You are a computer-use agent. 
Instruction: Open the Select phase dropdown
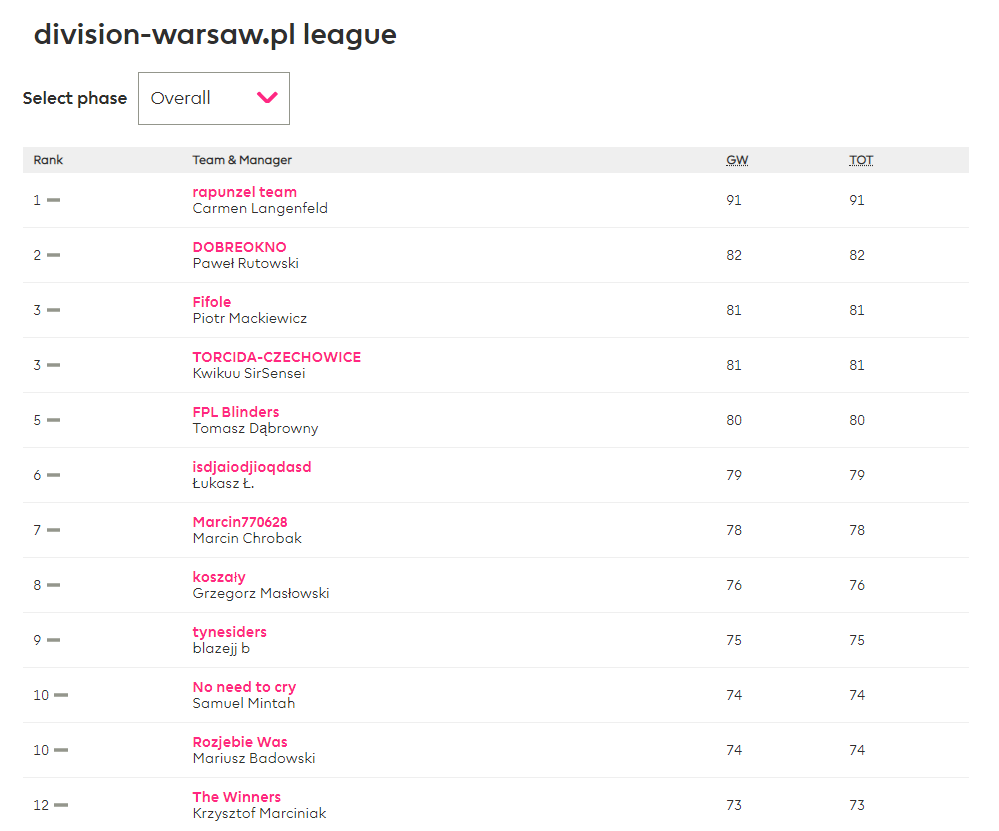[213, 98]
